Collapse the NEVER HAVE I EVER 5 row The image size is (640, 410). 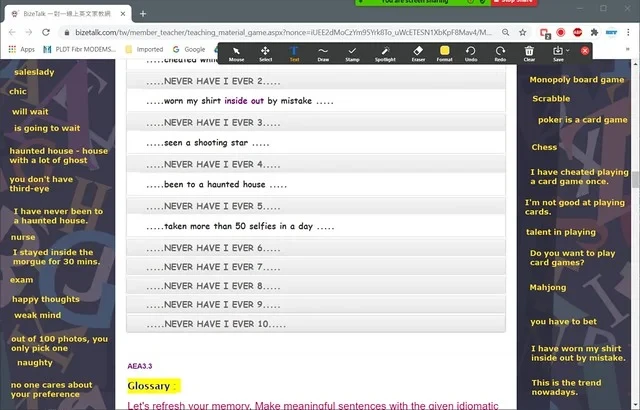pyautogui.click(x=316, y=206)
